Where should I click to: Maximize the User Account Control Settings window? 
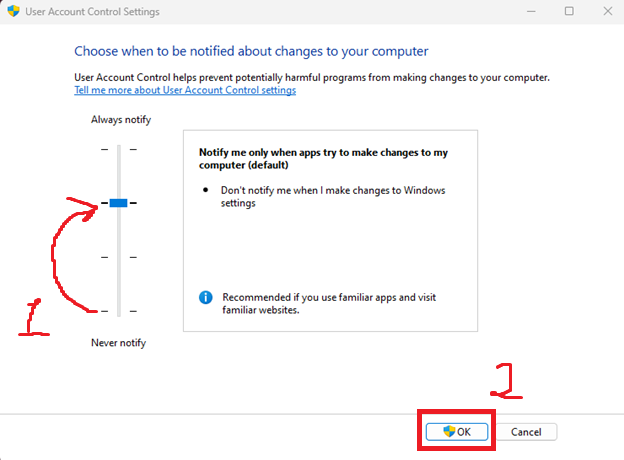569,11
